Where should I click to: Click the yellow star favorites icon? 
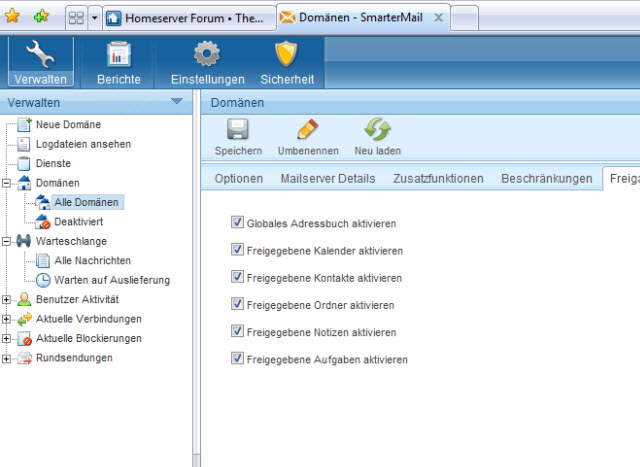click(12, 17)
